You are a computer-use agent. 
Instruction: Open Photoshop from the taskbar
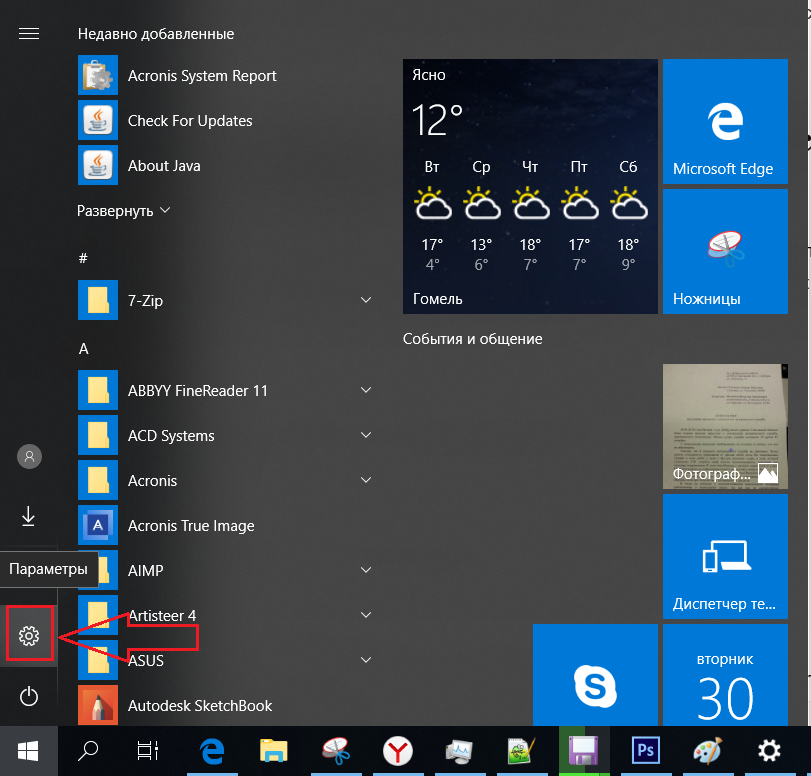(645, 751)
